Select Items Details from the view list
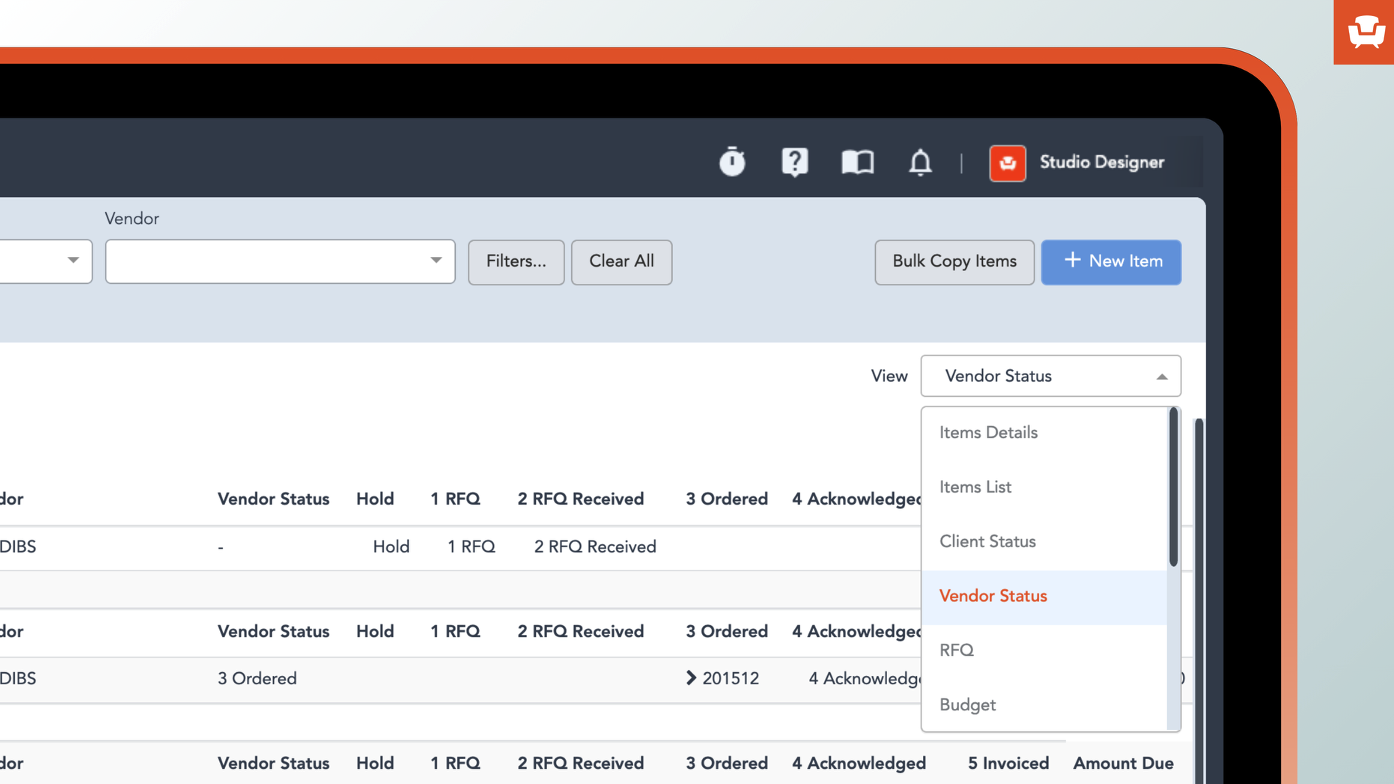 click(x=988, y=433)
